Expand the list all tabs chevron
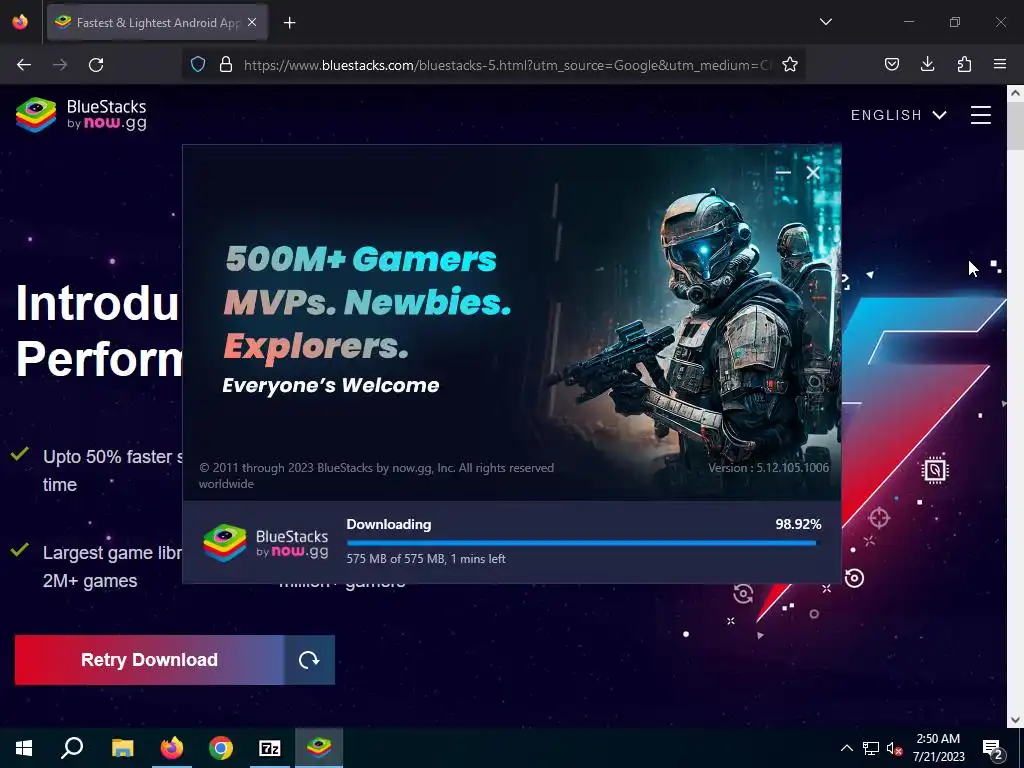1024x768 pixels. [x=825, y=22]
